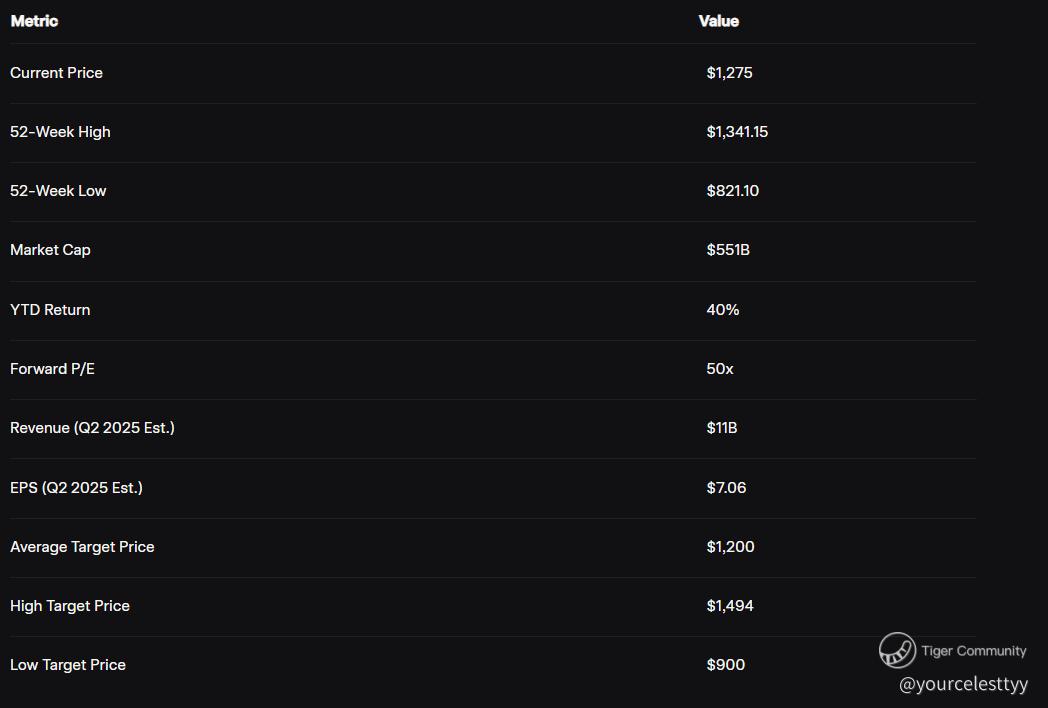Click the Tiger Community logo icon
Image resolution: width=1048 pixels, height=708 pixels.
(x=897, y=650)
